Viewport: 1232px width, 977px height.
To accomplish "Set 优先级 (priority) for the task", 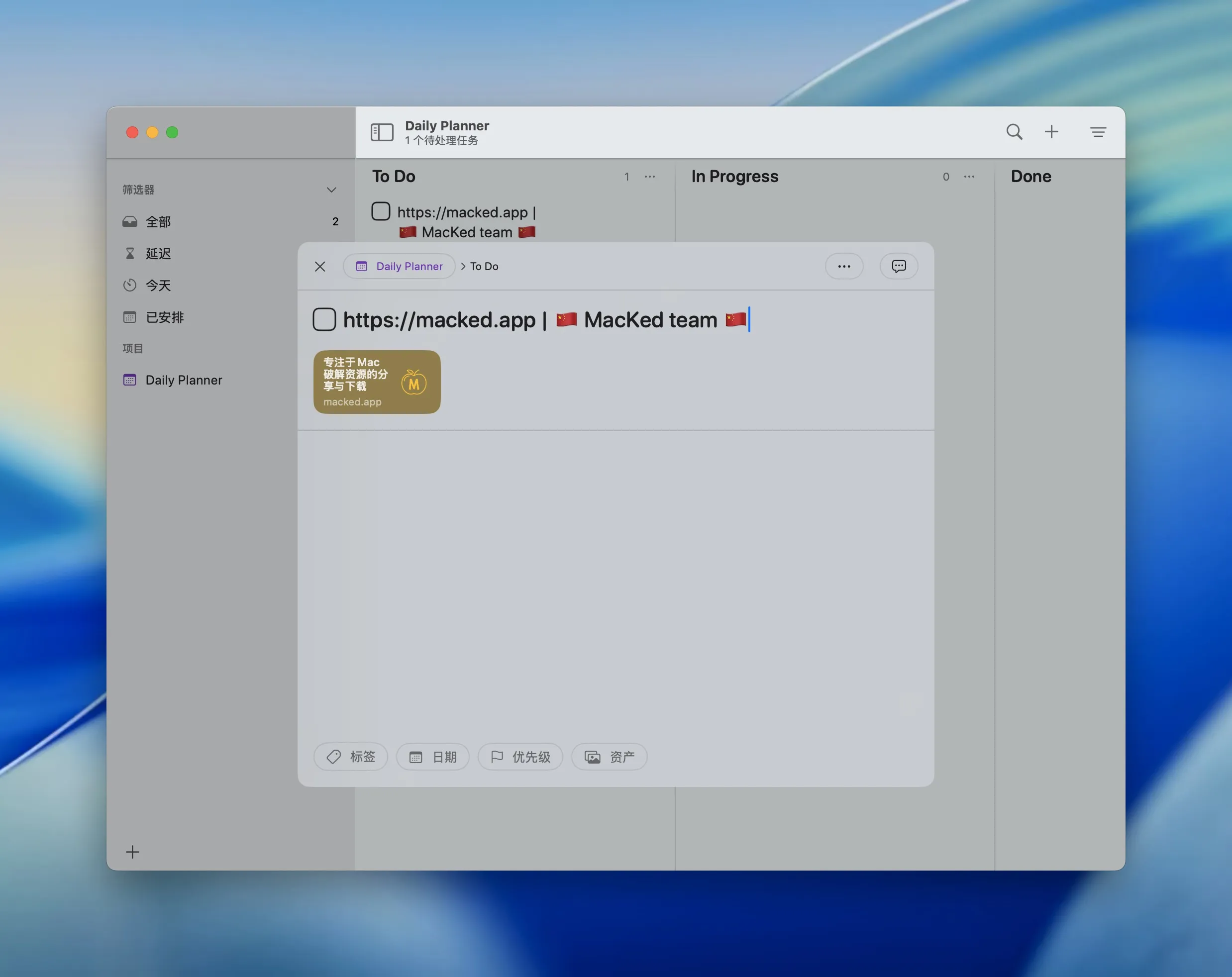I will click(x=520, y=757).
